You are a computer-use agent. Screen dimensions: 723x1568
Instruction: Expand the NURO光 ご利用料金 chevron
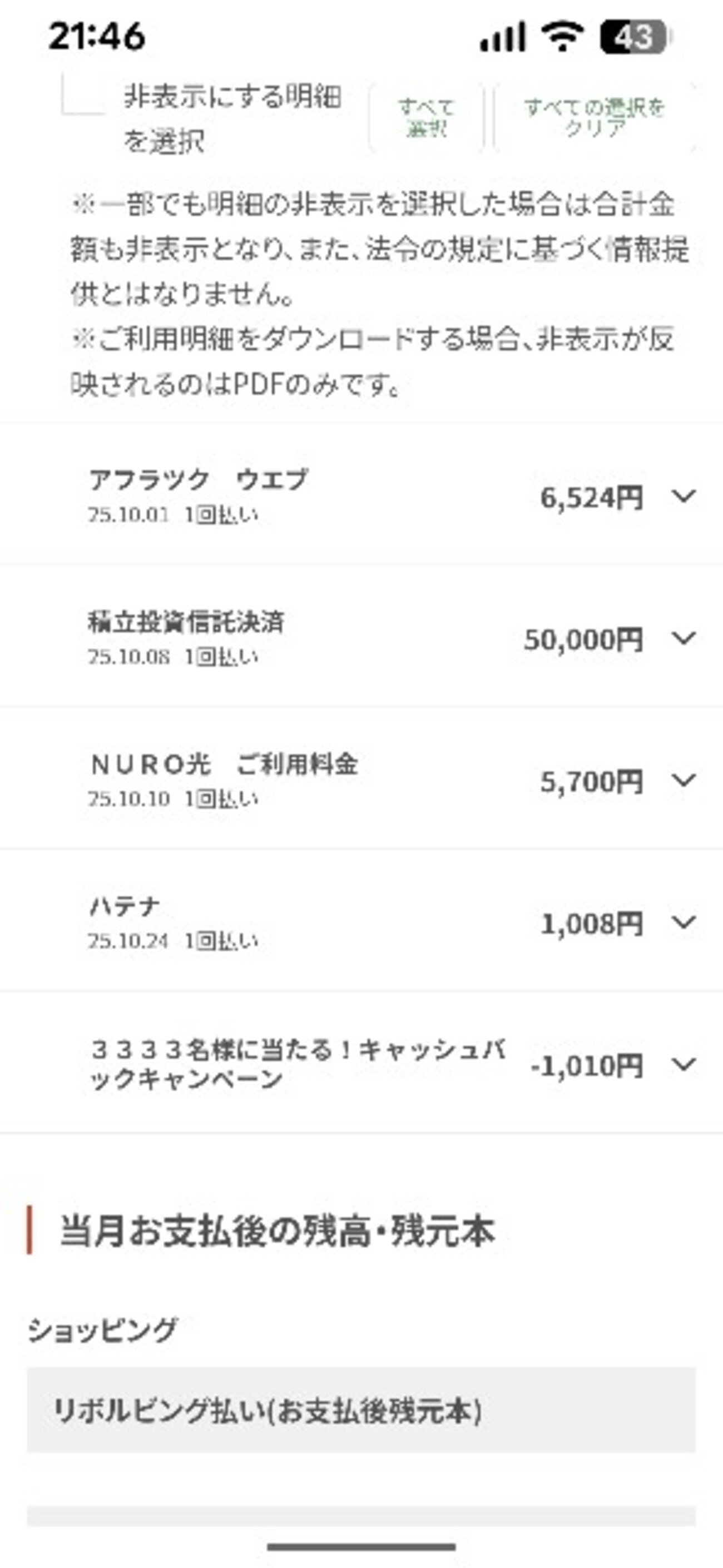tap(684, 780)
